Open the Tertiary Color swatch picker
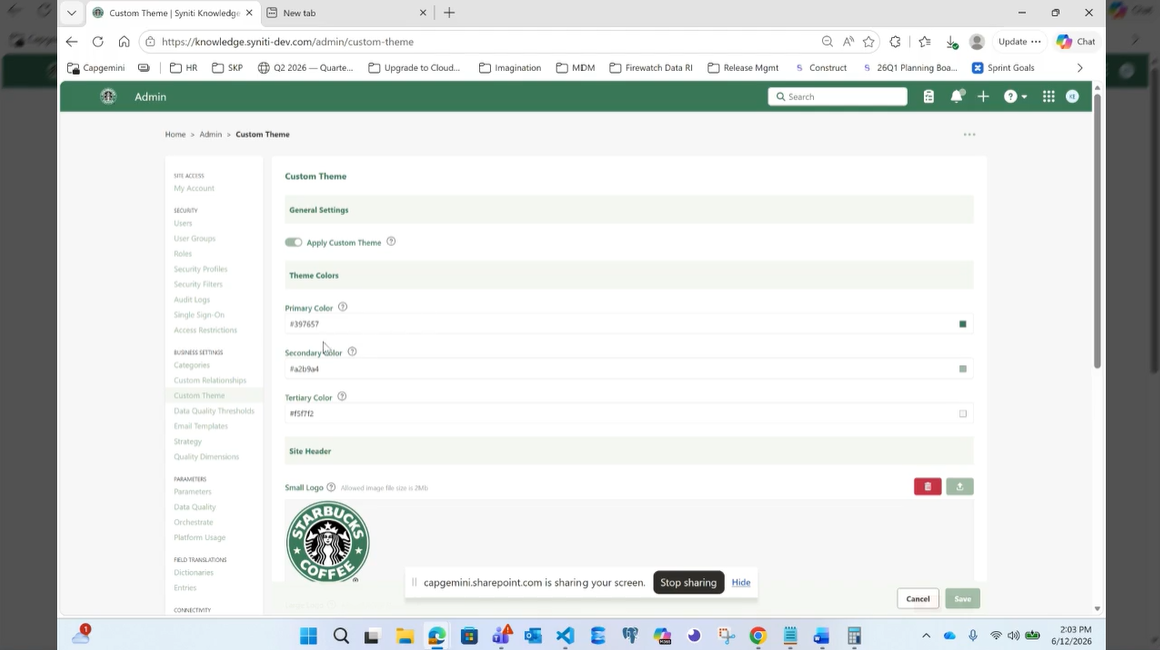 click(x=962, y=413)
